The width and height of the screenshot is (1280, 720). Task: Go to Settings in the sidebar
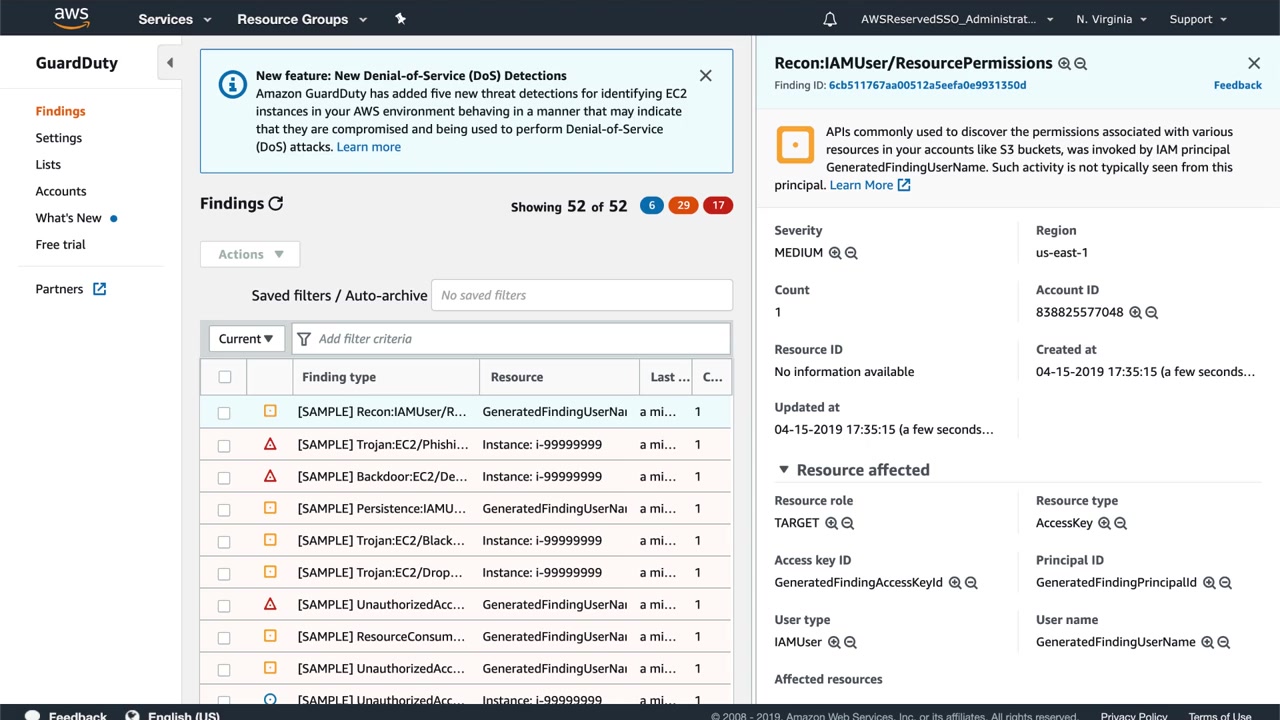59,138
